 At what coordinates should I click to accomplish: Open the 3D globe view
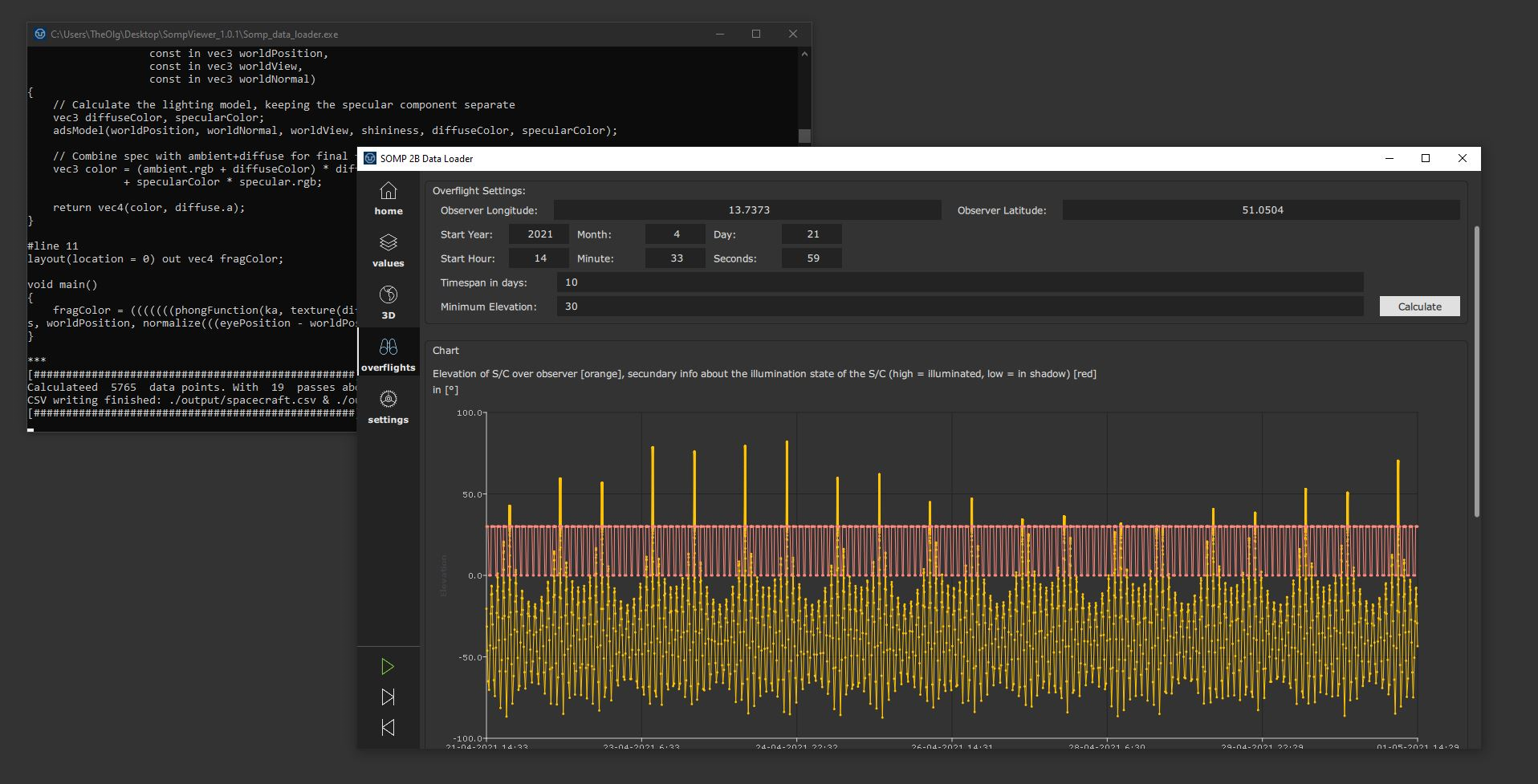(x=388, y=303)
